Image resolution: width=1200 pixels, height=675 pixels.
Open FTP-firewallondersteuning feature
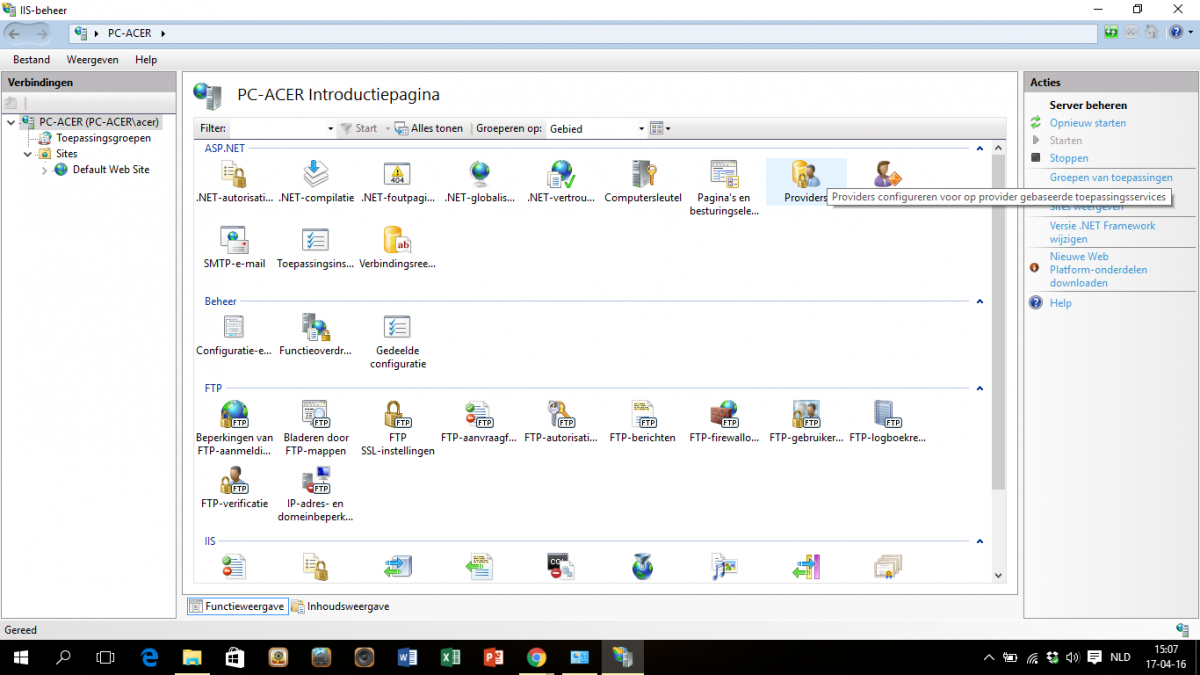pyautogui.click(x=724, y=422)
